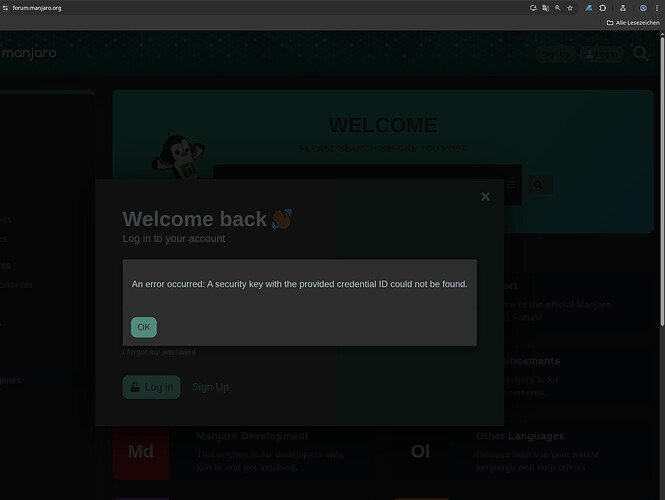Image resolution: width=665 pixels, height=500 pixels.
Task: Open the Chrome three-dot menu
Action: pos(657,8)
